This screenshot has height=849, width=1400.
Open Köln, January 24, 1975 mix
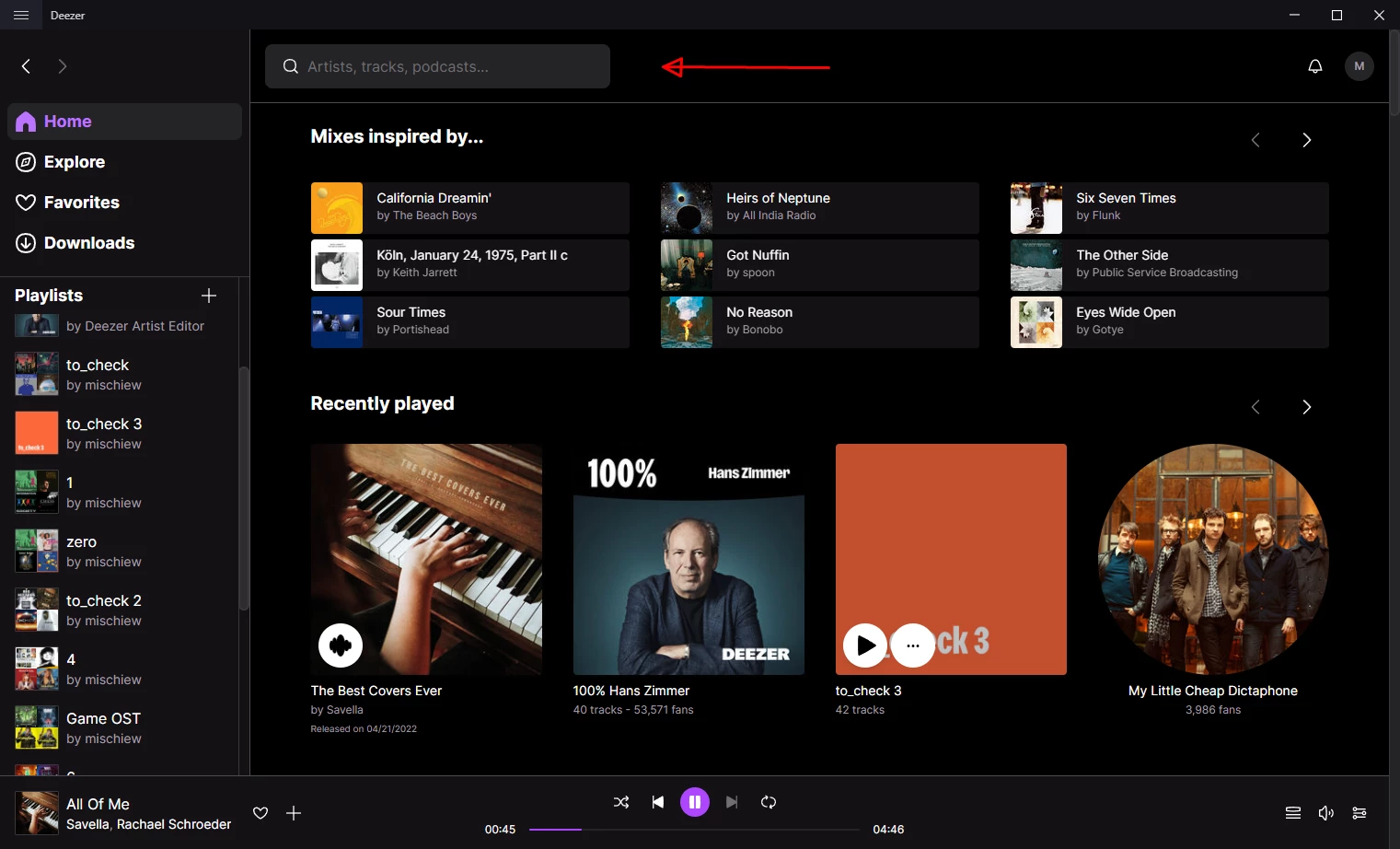(x=470, y=265)
